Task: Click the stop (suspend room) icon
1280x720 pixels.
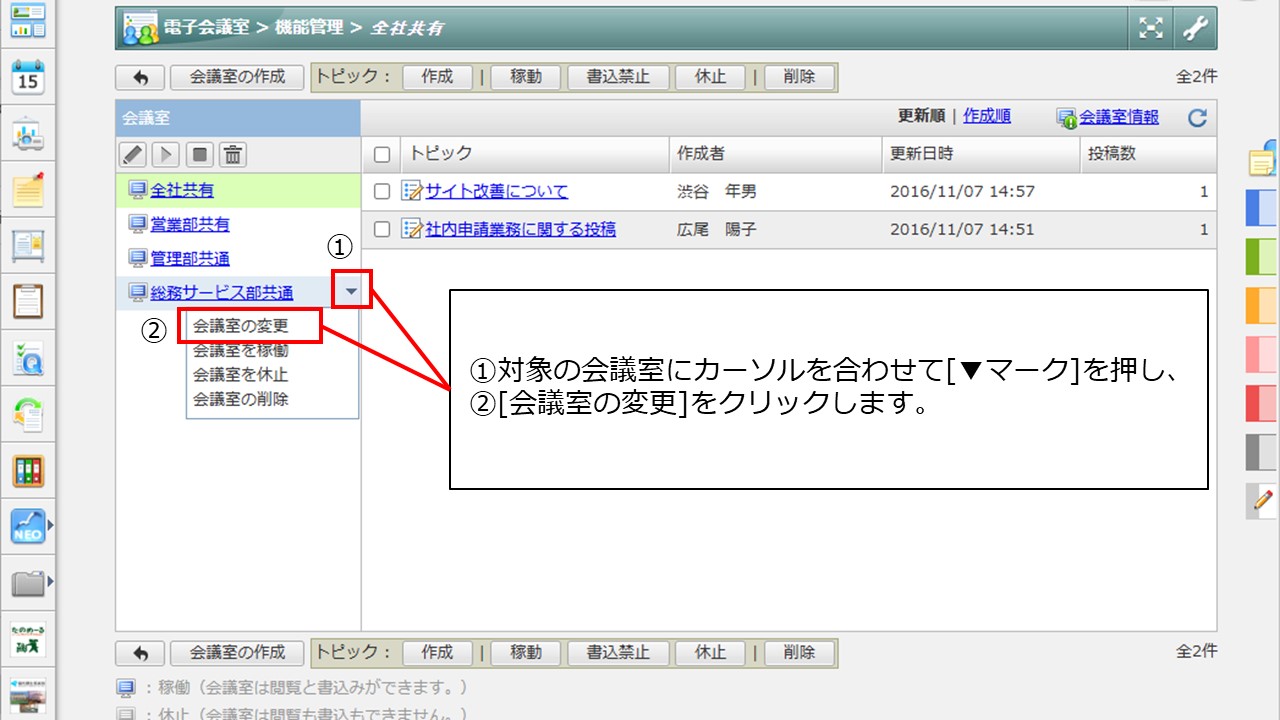Action: tap(200, 155)
